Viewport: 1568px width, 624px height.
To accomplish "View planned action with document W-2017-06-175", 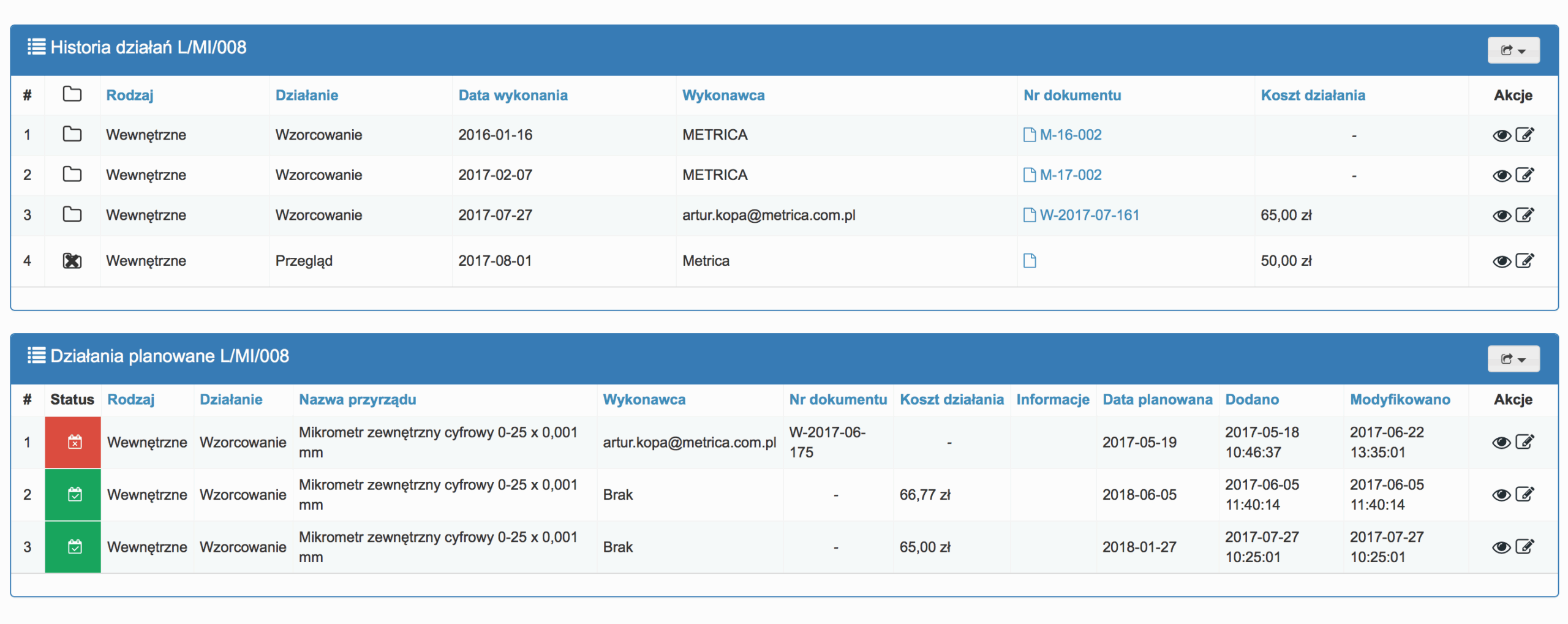I will (1501, 443).
